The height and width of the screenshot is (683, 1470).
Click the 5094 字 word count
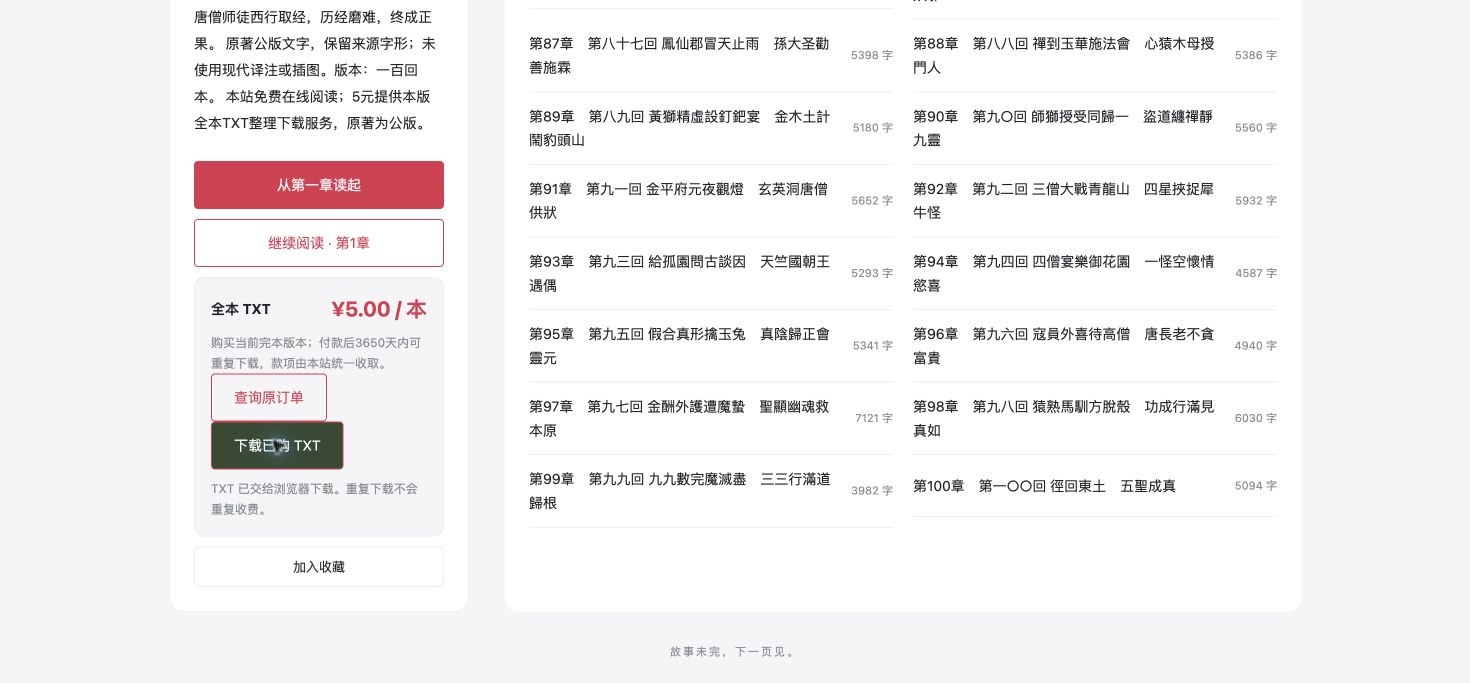pyautogui.click(x=1256, y=486)
